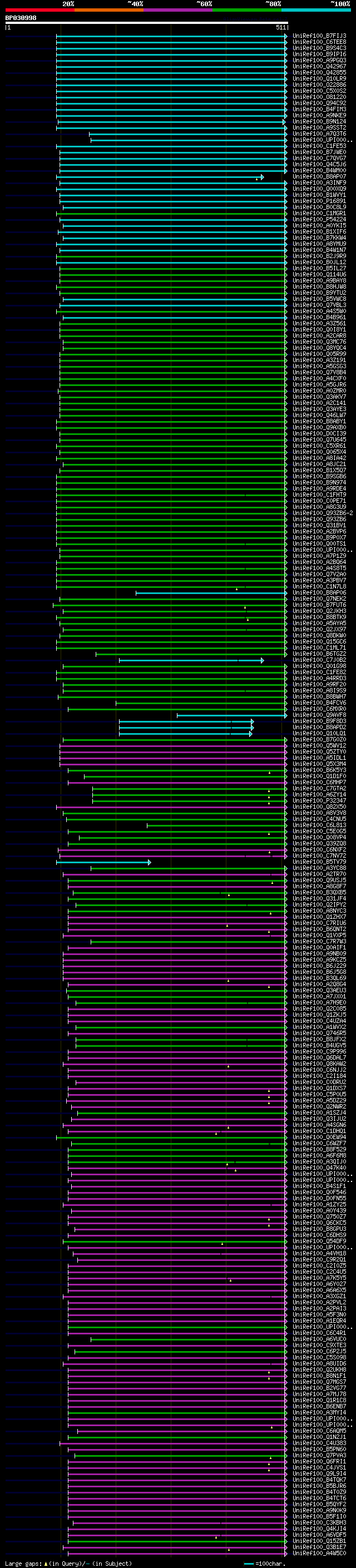Select UniRef100_B8AP06 hit label

[x=319, y=593]
